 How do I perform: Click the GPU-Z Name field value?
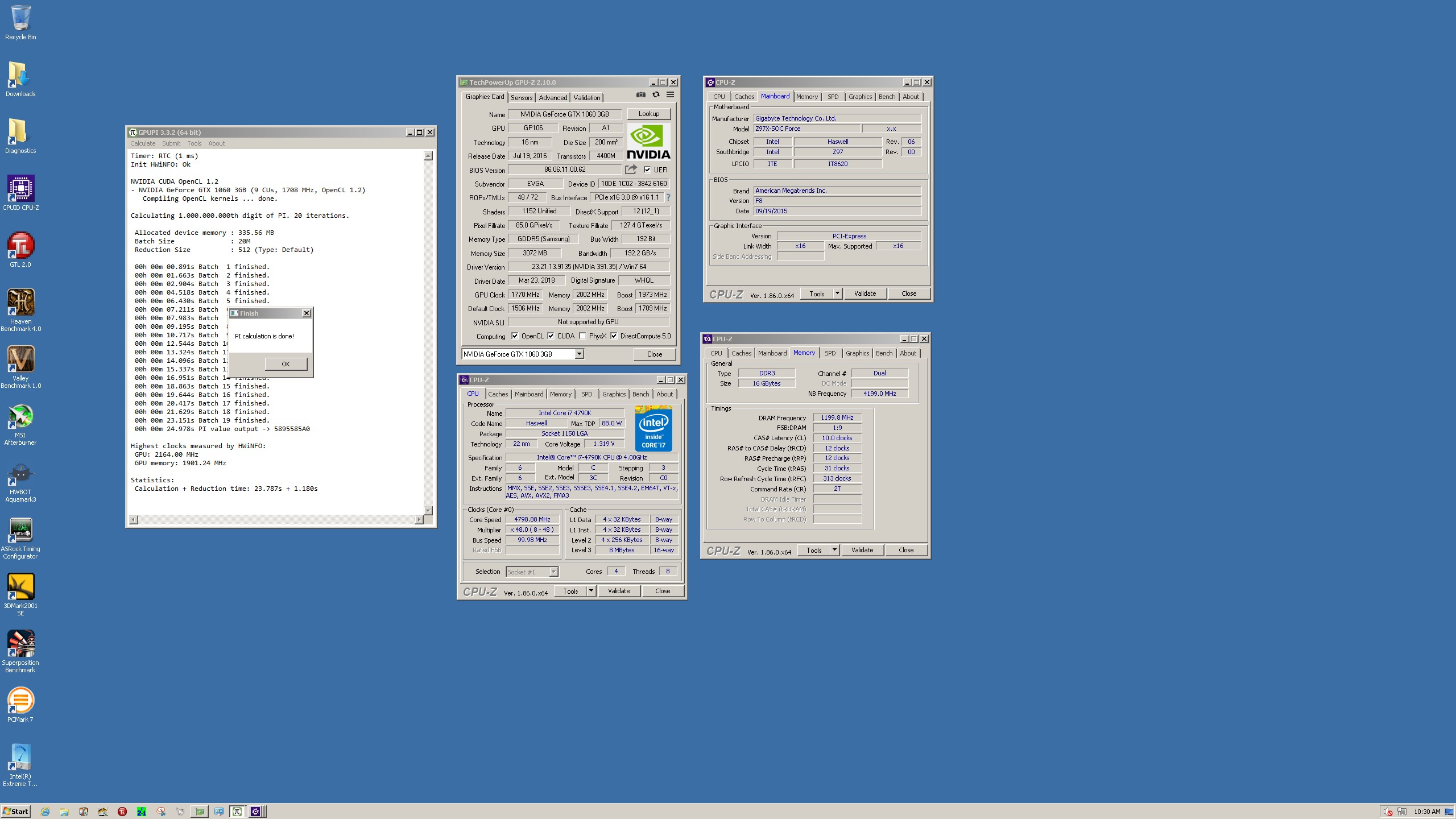point(565,114)
